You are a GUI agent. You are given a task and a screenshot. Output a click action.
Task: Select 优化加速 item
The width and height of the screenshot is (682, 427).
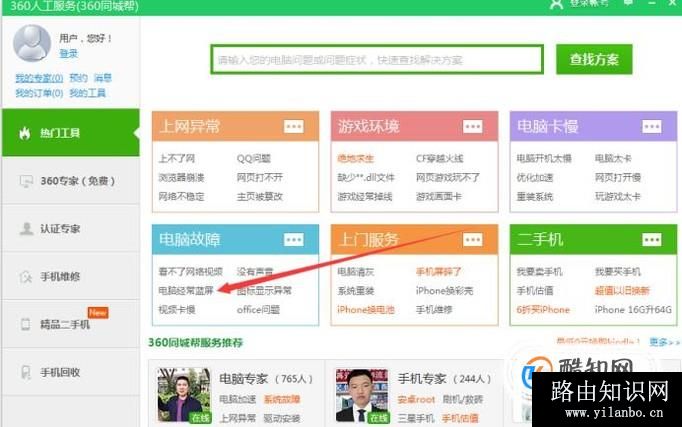(535, 177)
